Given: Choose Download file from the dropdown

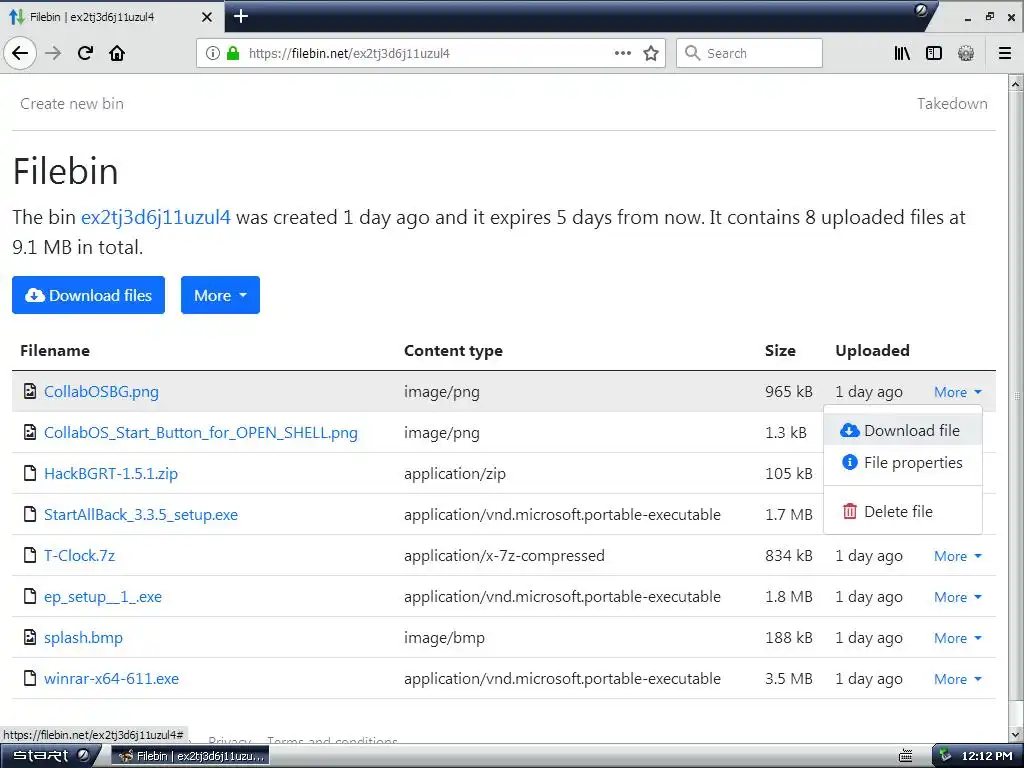Looking at the screenshot, I should point(903,430).
